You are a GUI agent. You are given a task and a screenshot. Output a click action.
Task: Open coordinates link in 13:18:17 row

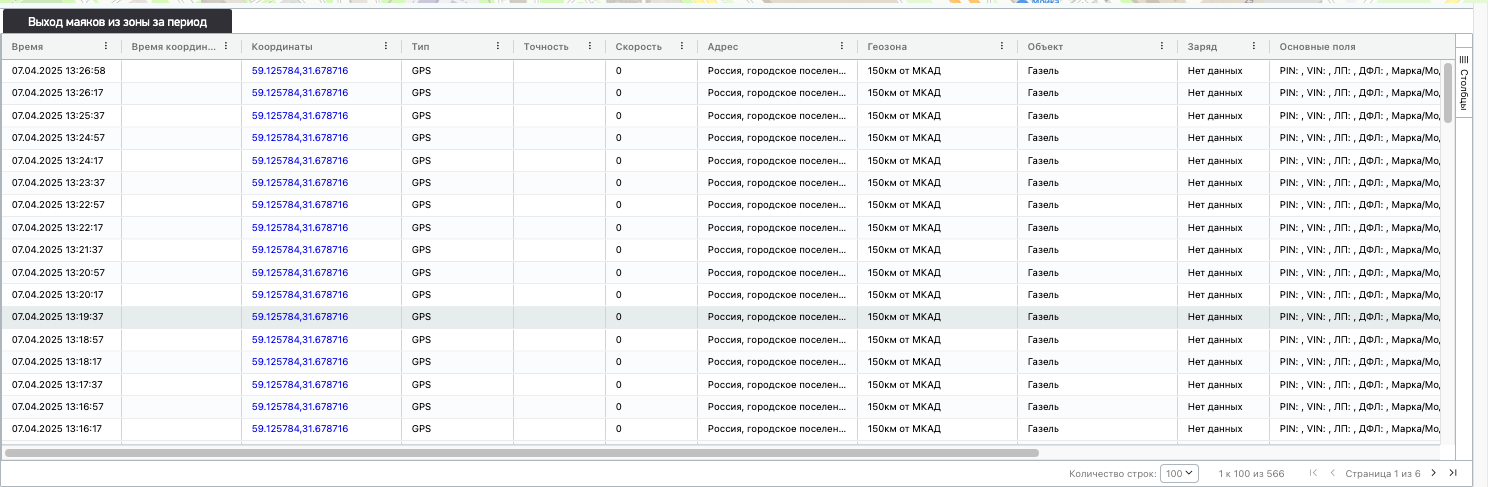pos(300,361)
